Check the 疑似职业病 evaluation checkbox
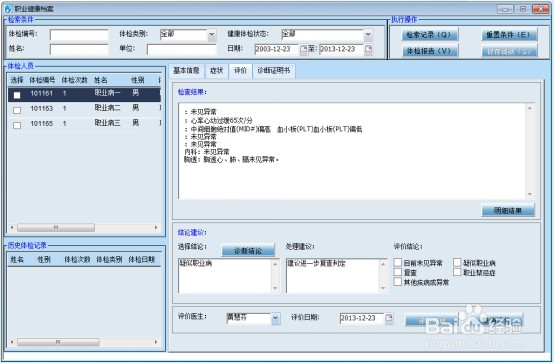Viewport: 554px width, 363px height. click(457, 262)
